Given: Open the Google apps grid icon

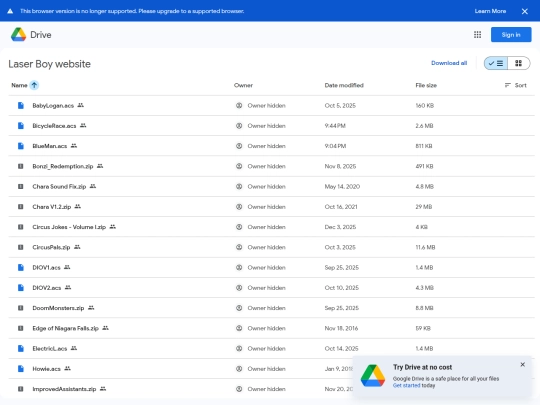Looking at the screenshot, I should pyautogui.click(x=477, y=34).
